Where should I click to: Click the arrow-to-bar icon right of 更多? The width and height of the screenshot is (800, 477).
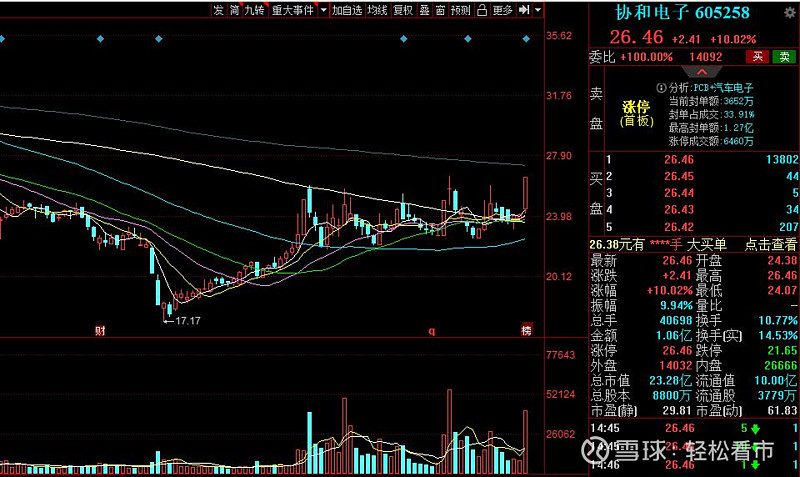point(523,10)
